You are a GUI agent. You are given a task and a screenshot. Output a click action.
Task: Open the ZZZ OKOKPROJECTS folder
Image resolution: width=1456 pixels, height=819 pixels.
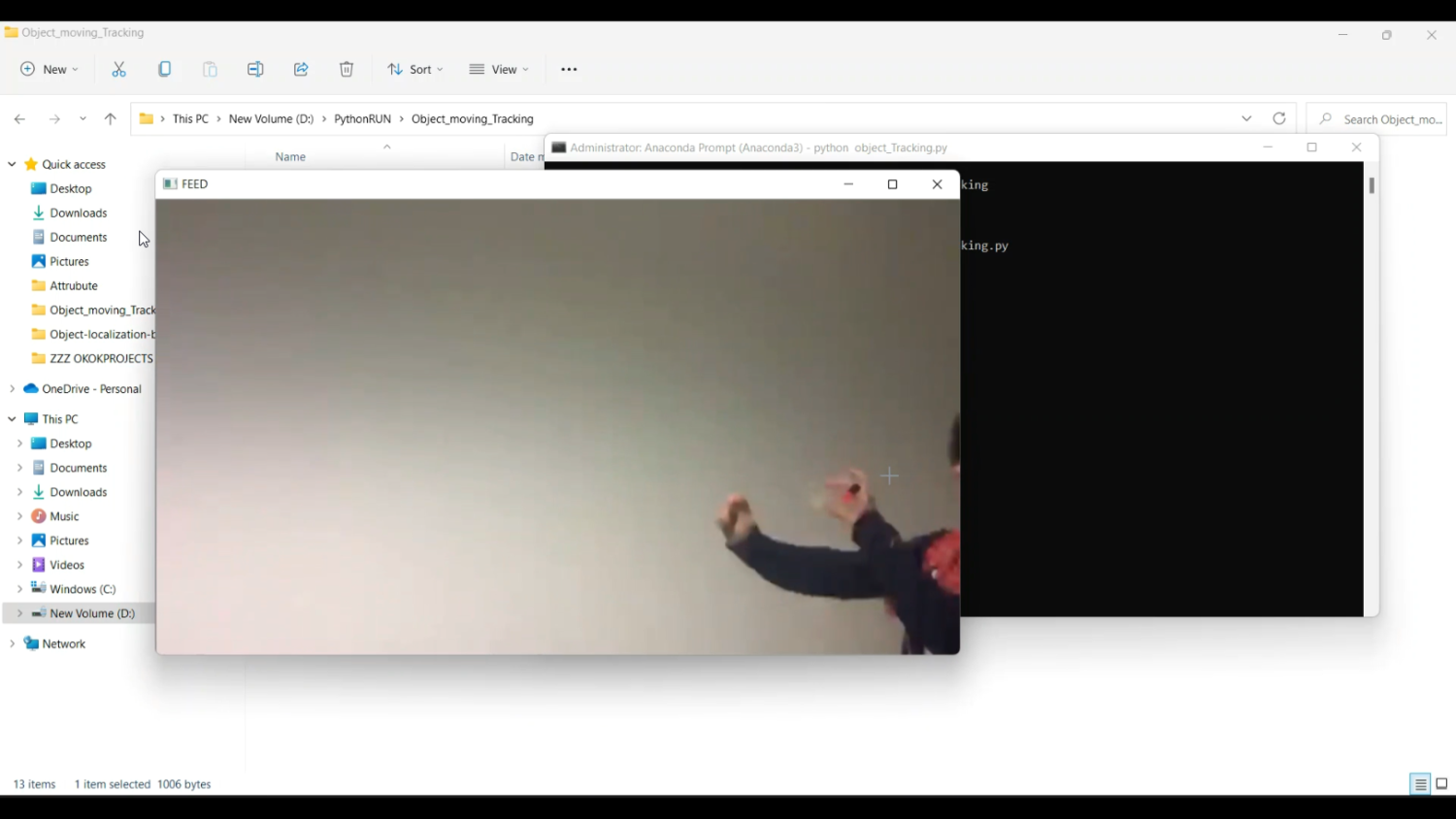pos(92,359)
